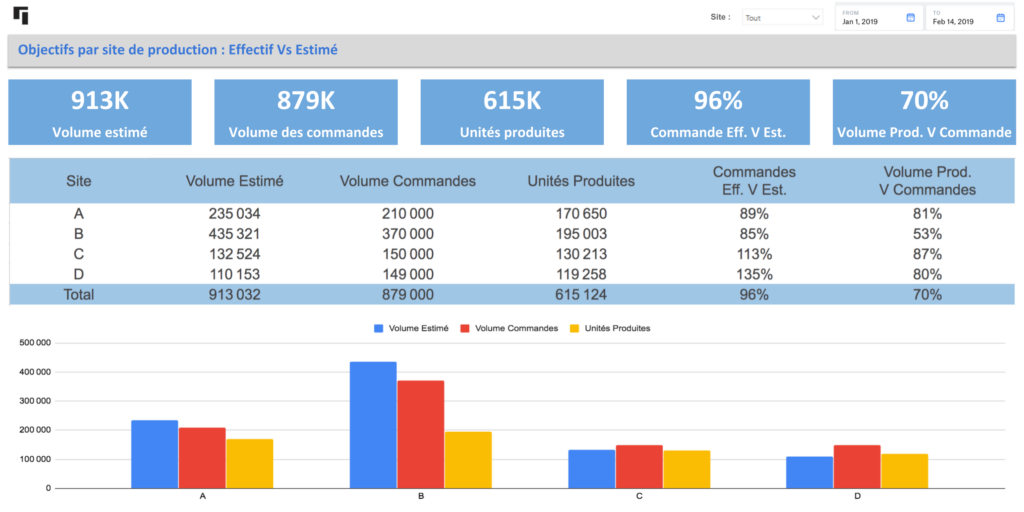The image size is (1024, 512).
Task: Toggle the Volume Commandes legend series
Action: click(509, 328)
